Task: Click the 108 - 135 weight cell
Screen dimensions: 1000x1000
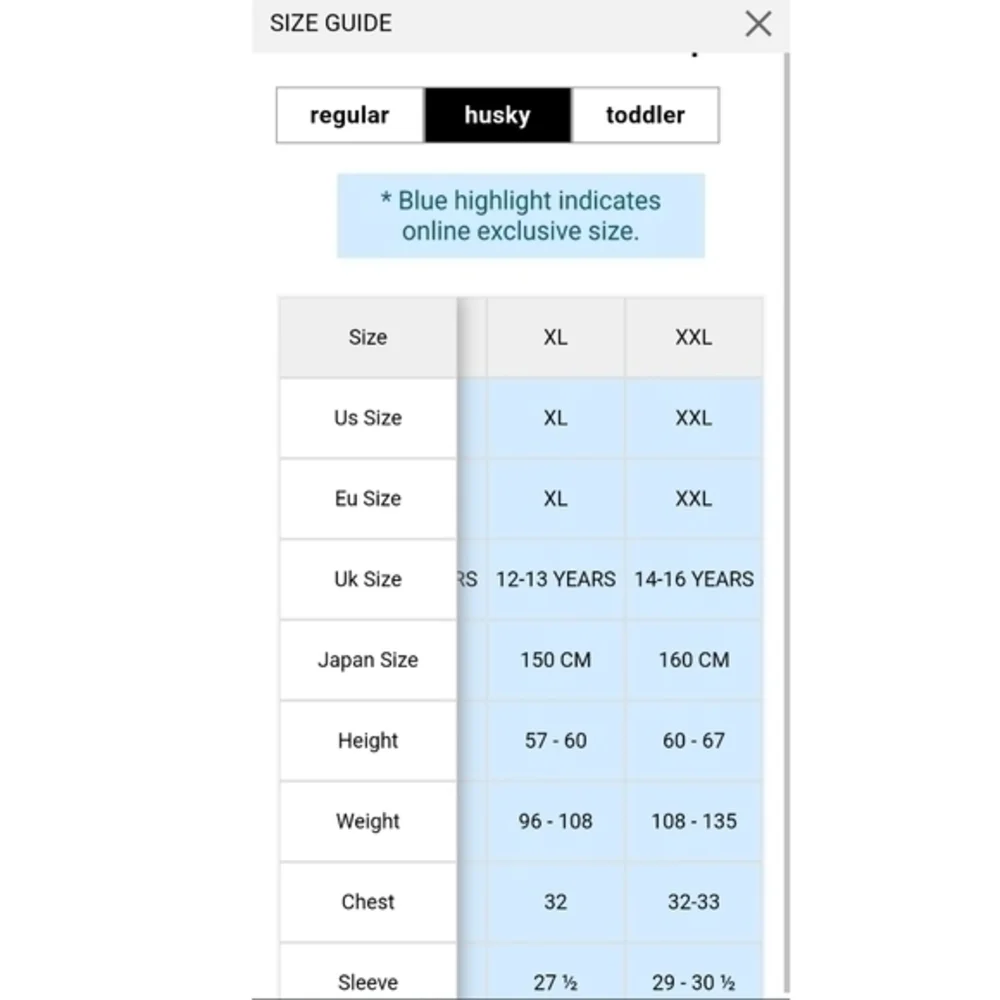Action: 694,821
